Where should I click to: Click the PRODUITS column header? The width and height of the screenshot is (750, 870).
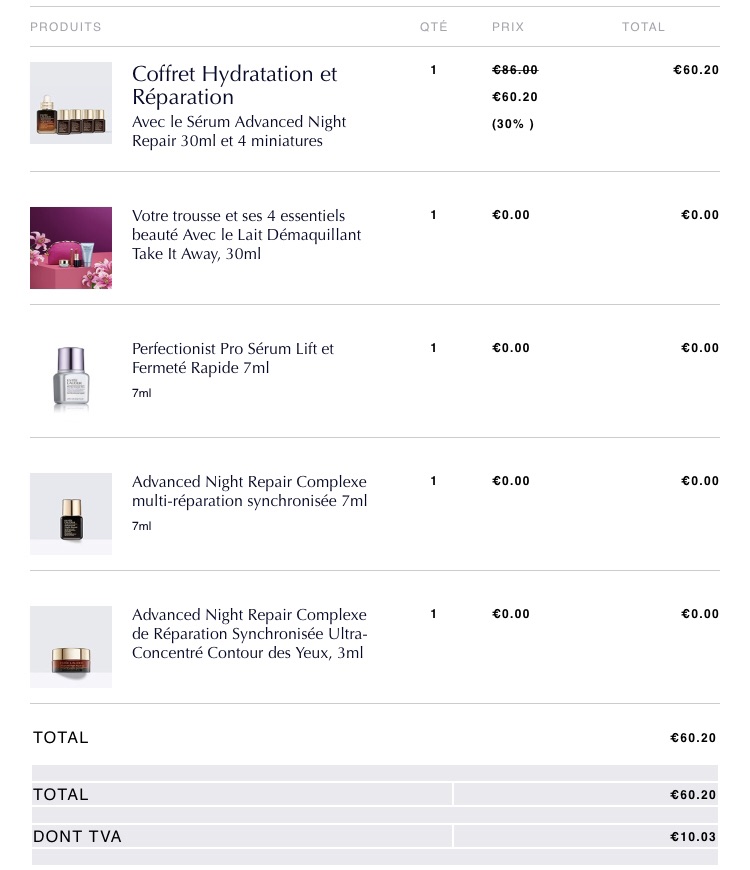pyautogui.click(x=65, y=27)
